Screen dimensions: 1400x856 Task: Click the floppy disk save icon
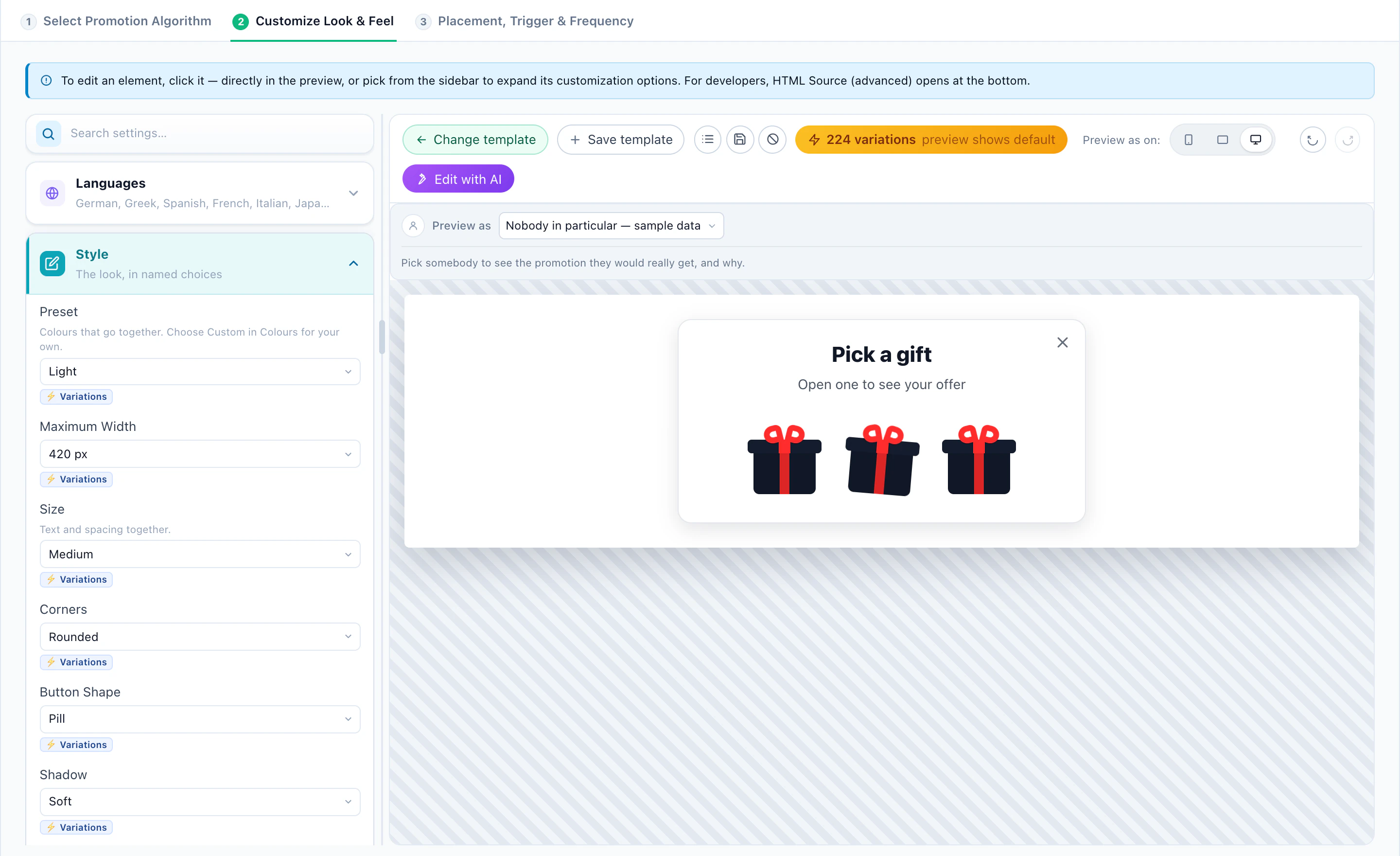(740, 139)
